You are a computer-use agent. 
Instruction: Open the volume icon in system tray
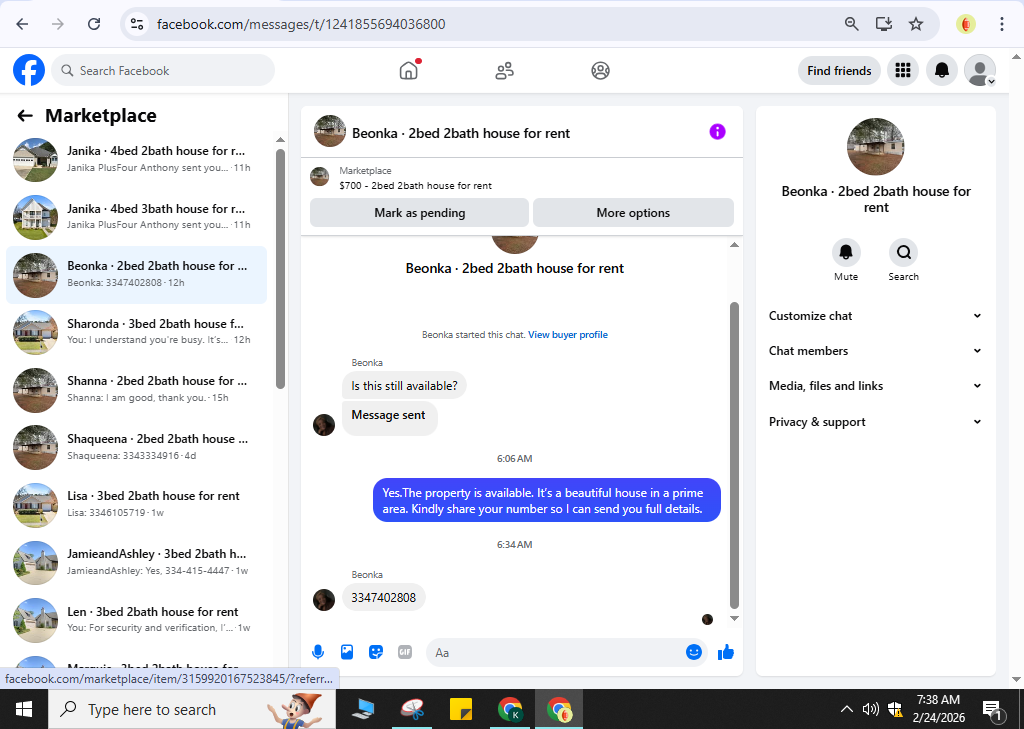870,709
